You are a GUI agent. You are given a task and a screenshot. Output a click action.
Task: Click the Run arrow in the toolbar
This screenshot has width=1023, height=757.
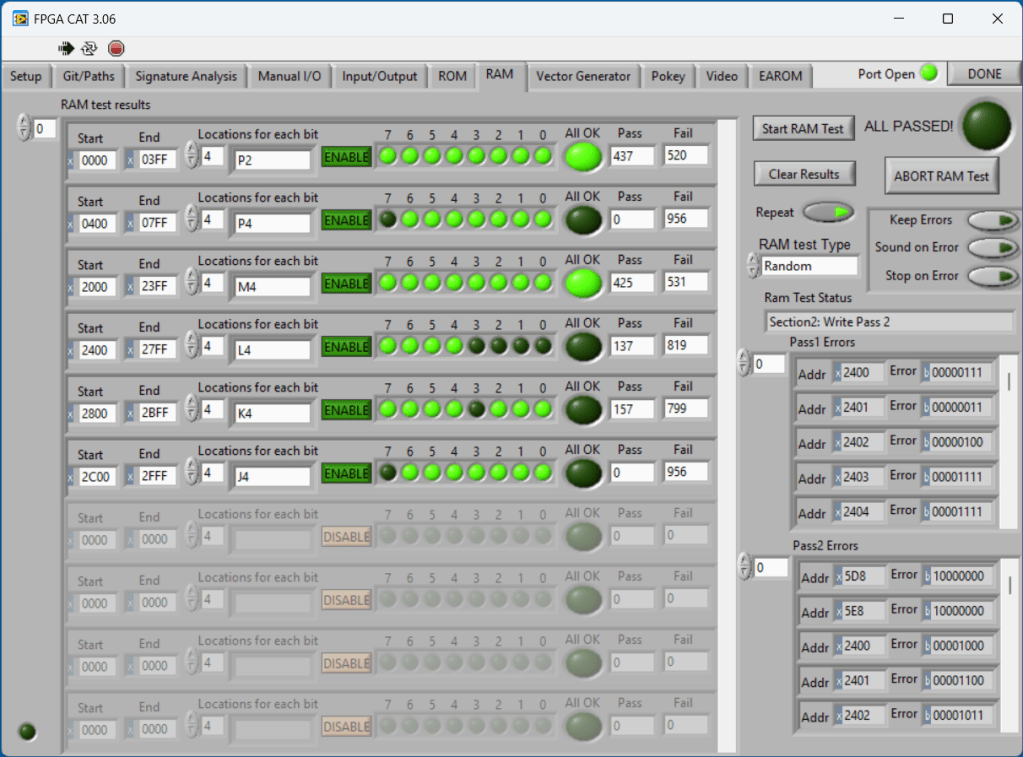click(x=66, y=48)
